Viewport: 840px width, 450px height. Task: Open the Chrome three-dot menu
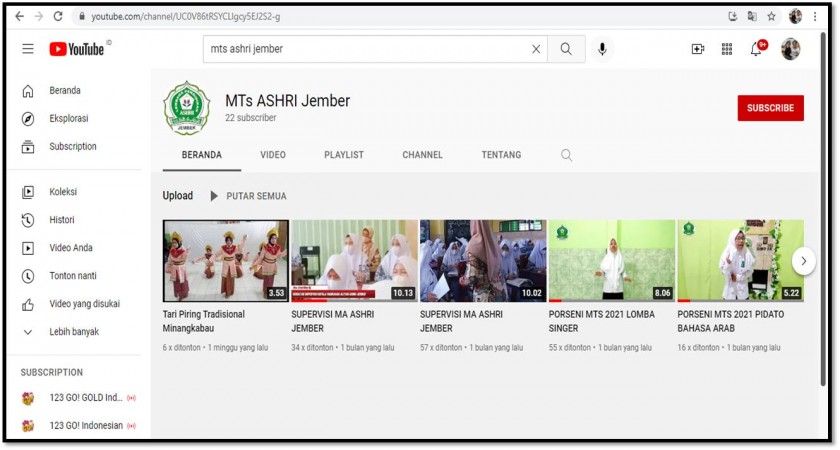tap(815, 17)
